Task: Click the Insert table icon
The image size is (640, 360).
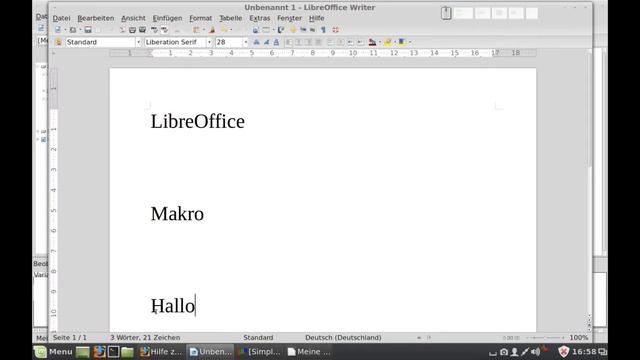Action: 266,30
